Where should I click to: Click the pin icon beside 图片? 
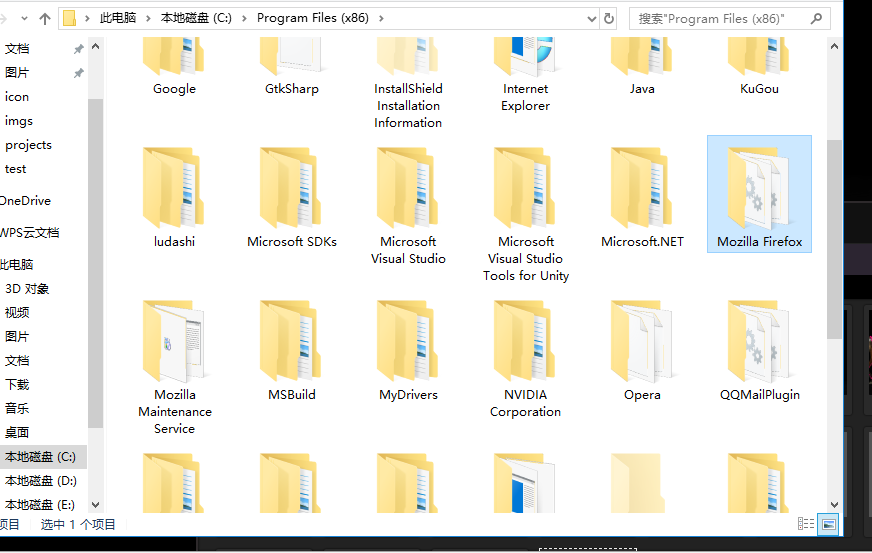(78, 73)
